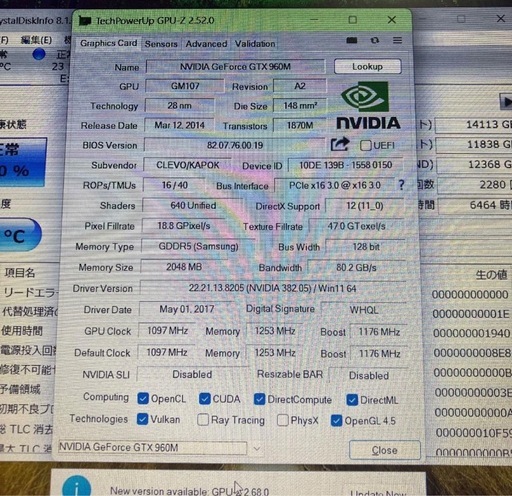Open the 編集(E) menu in CrystalDiskInfo
This screenshot has width=512, height=496.
click(x=36, y=40)
